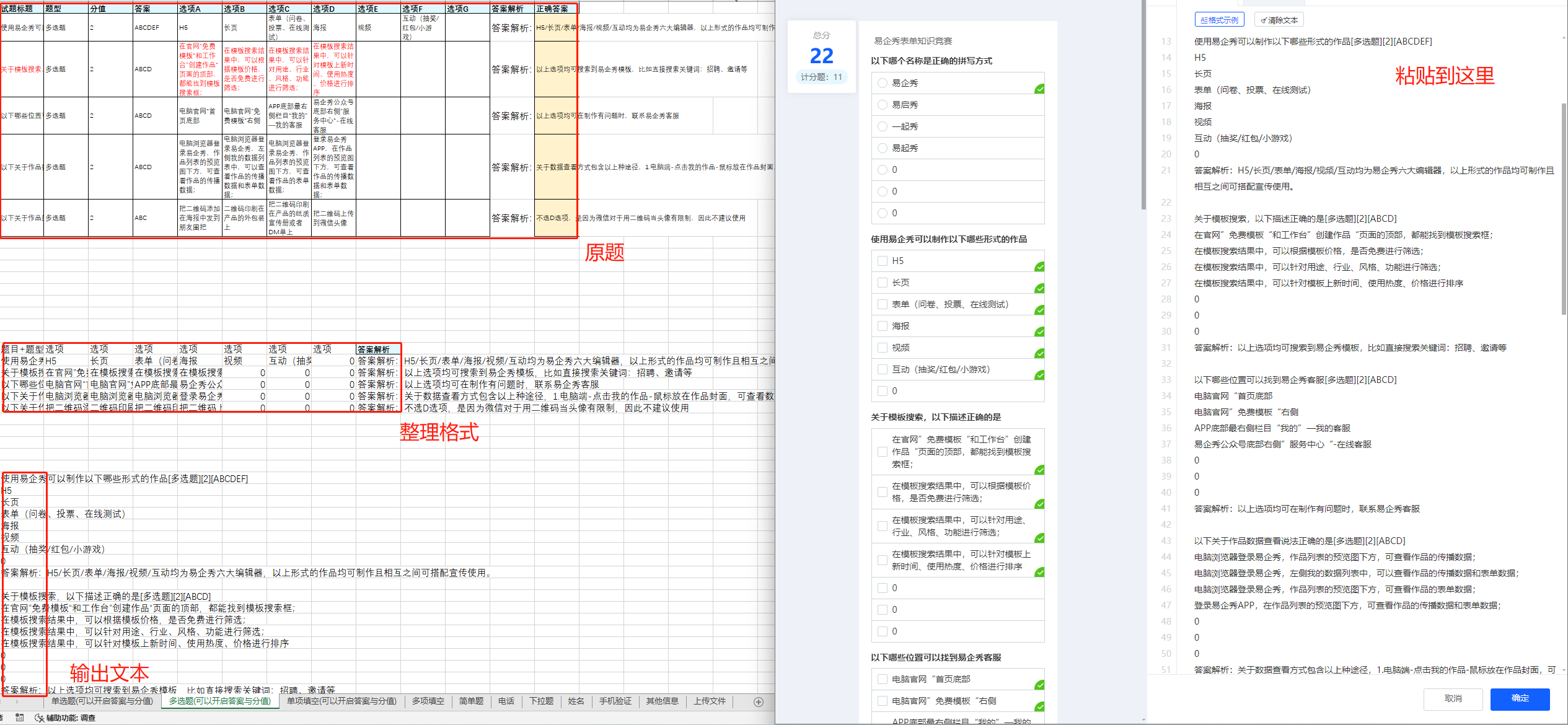This screenshot has height=725, width=1568.
Task: Click the 分值 header cell in Excel
Action: pyautogui.click(x=111, y=9)
